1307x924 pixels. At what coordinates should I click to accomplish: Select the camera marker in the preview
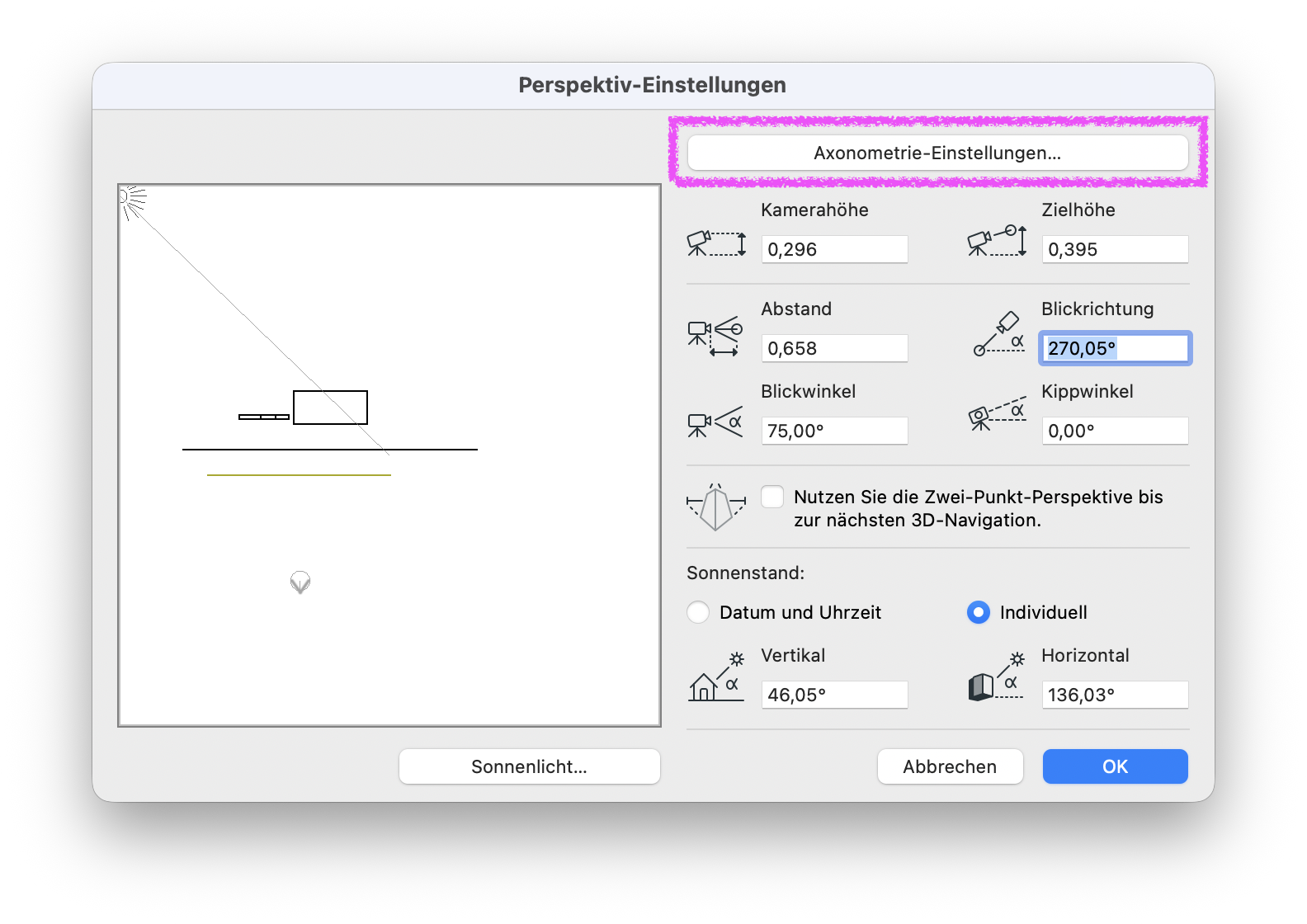click(x=300, y=582)
